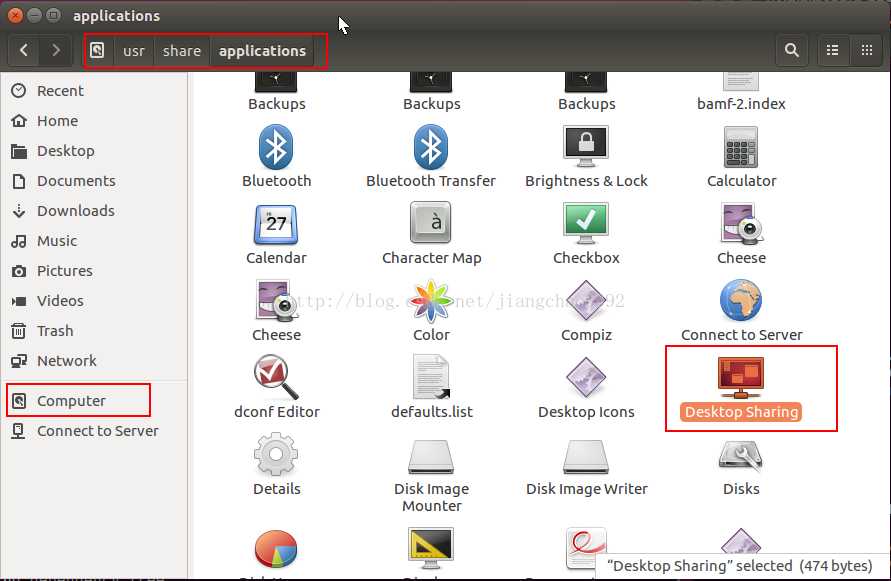Open Trash in the sidebar

pos(94,331)
